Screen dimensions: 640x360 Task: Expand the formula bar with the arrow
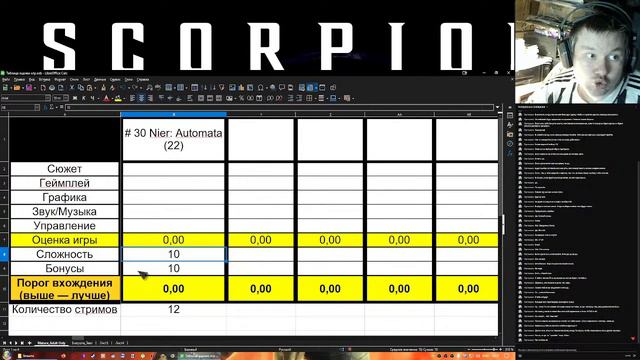pyautogui.click(x=497, y=107)
